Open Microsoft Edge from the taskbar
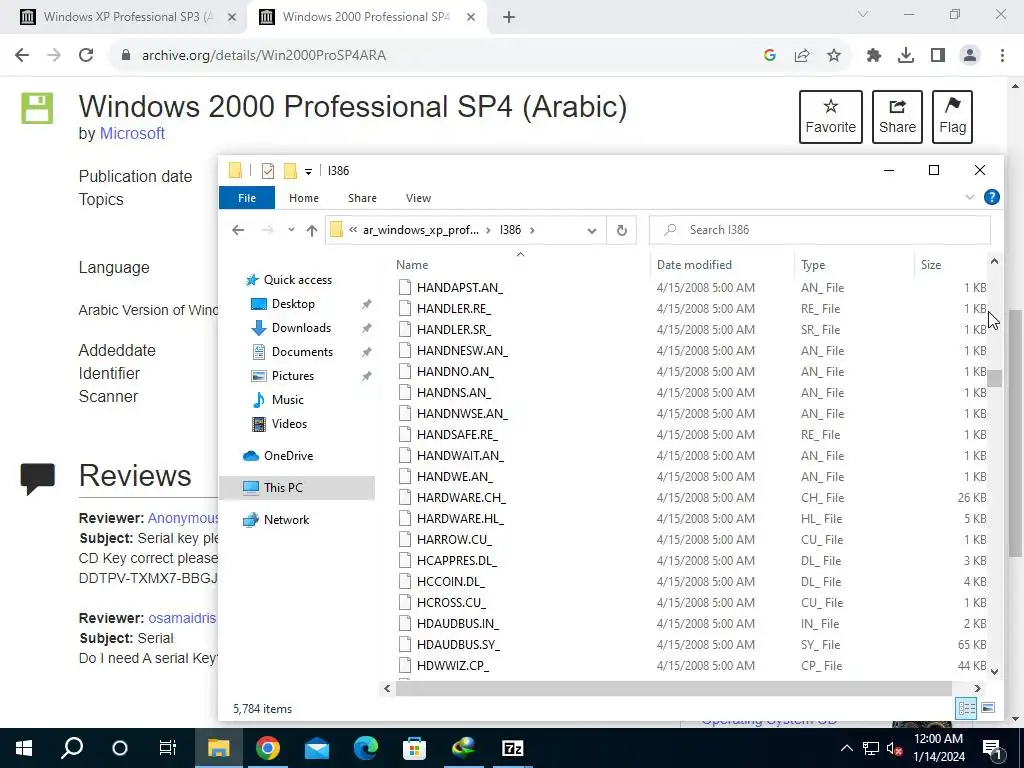The height and width of the screenshot is (768, 1024). 366,748
